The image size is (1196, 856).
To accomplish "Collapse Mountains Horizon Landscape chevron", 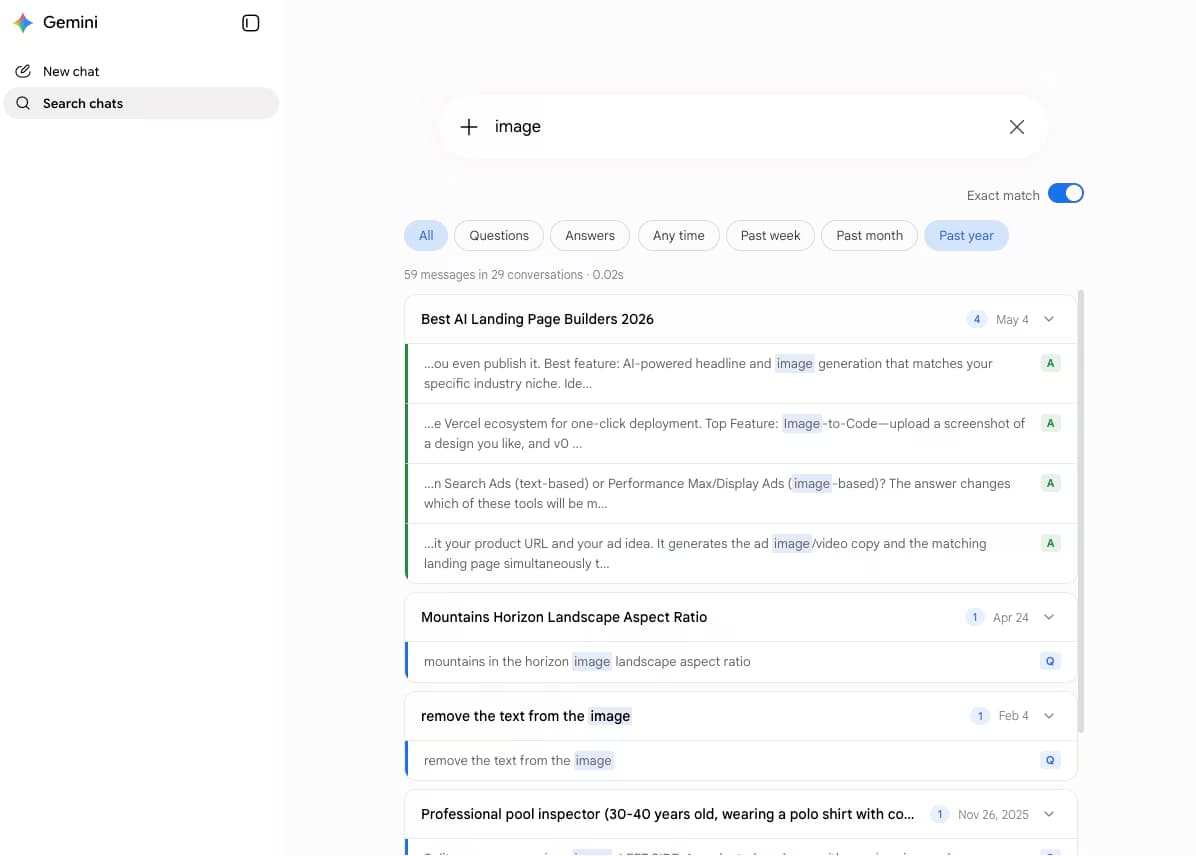I will 1049,617.
